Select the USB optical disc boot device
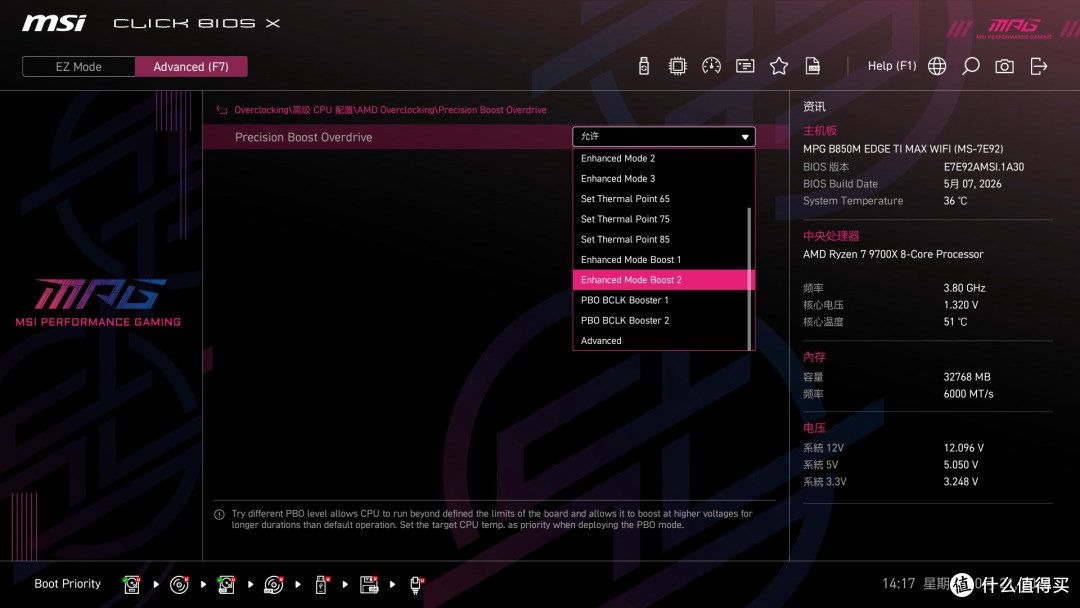1080x608 pixels. (x=274, y=585)
